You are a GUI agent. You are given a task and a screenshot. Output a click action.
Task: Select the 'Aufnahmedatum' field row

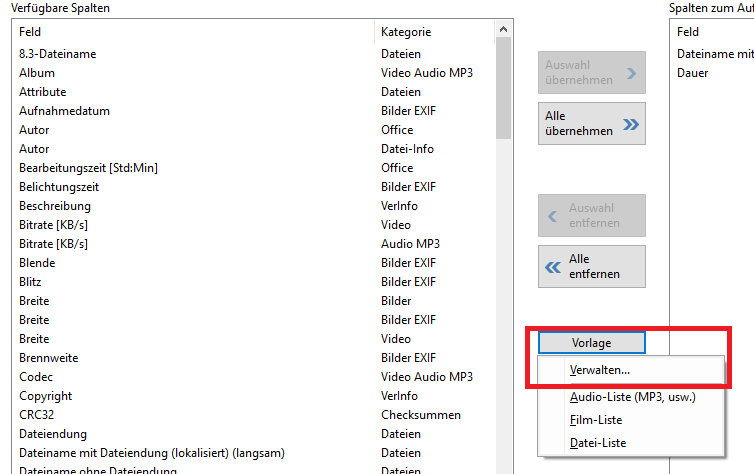point(64,111)
